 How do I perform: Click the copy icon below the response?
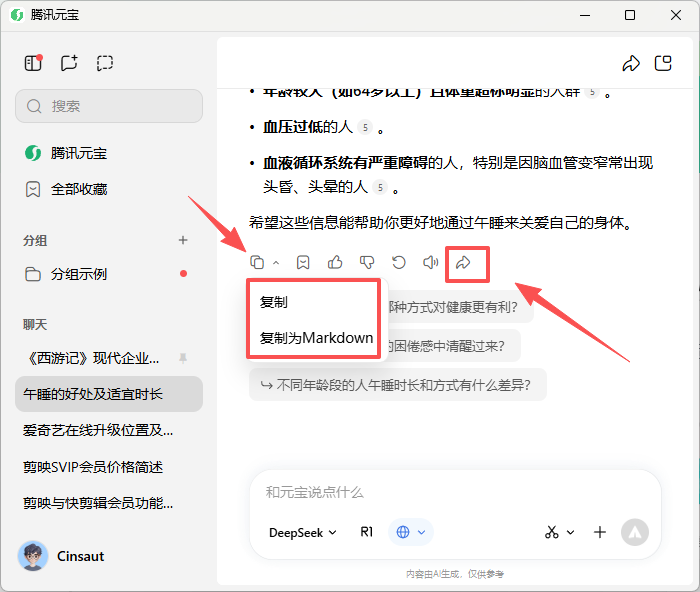pos(257,263)
